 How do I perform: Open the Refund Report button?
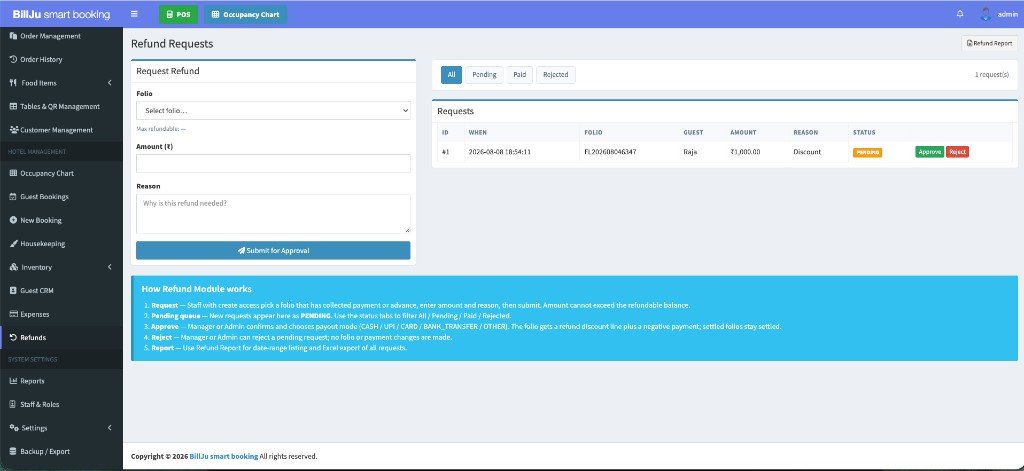[x=989, y=44]
